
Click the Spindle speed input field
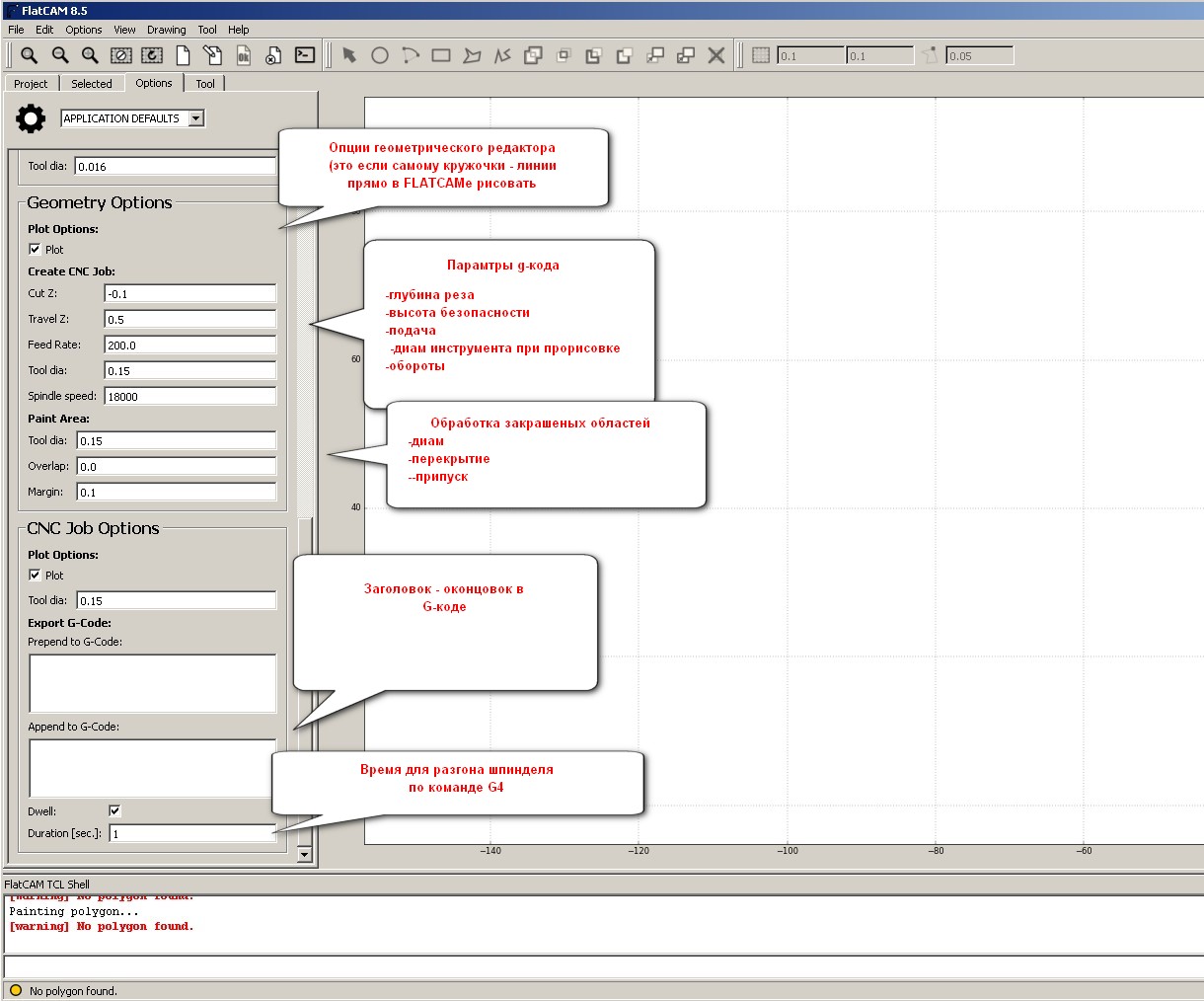(190, 396)
